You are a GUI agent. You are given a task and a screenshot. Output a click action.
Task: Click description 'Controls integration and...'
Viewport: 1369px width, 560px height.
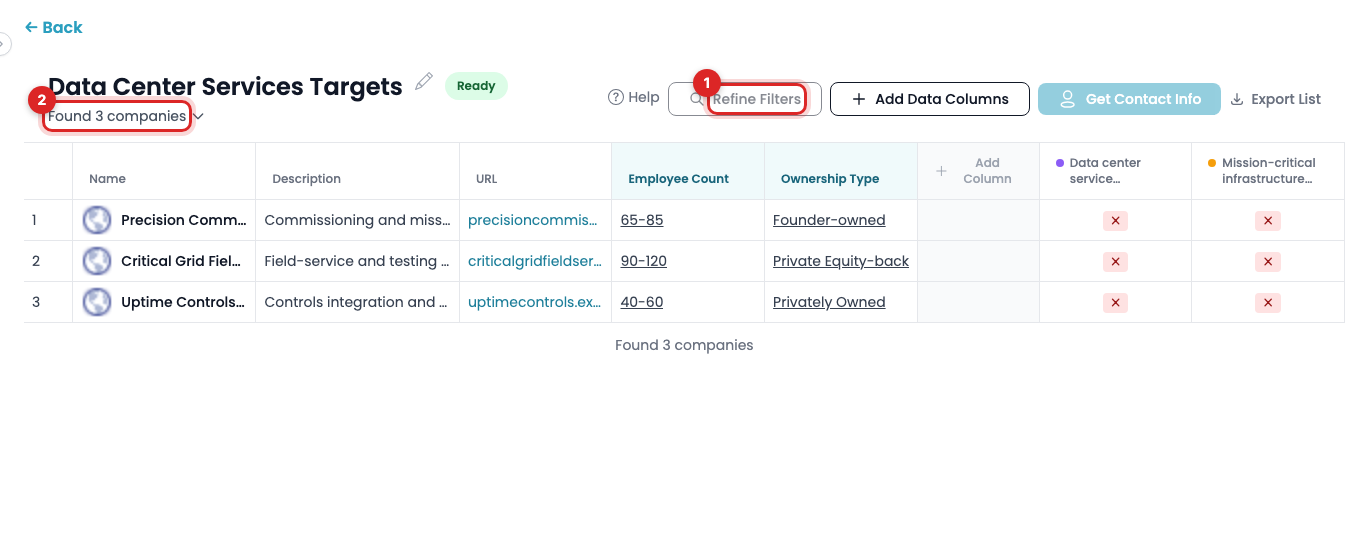356,302
